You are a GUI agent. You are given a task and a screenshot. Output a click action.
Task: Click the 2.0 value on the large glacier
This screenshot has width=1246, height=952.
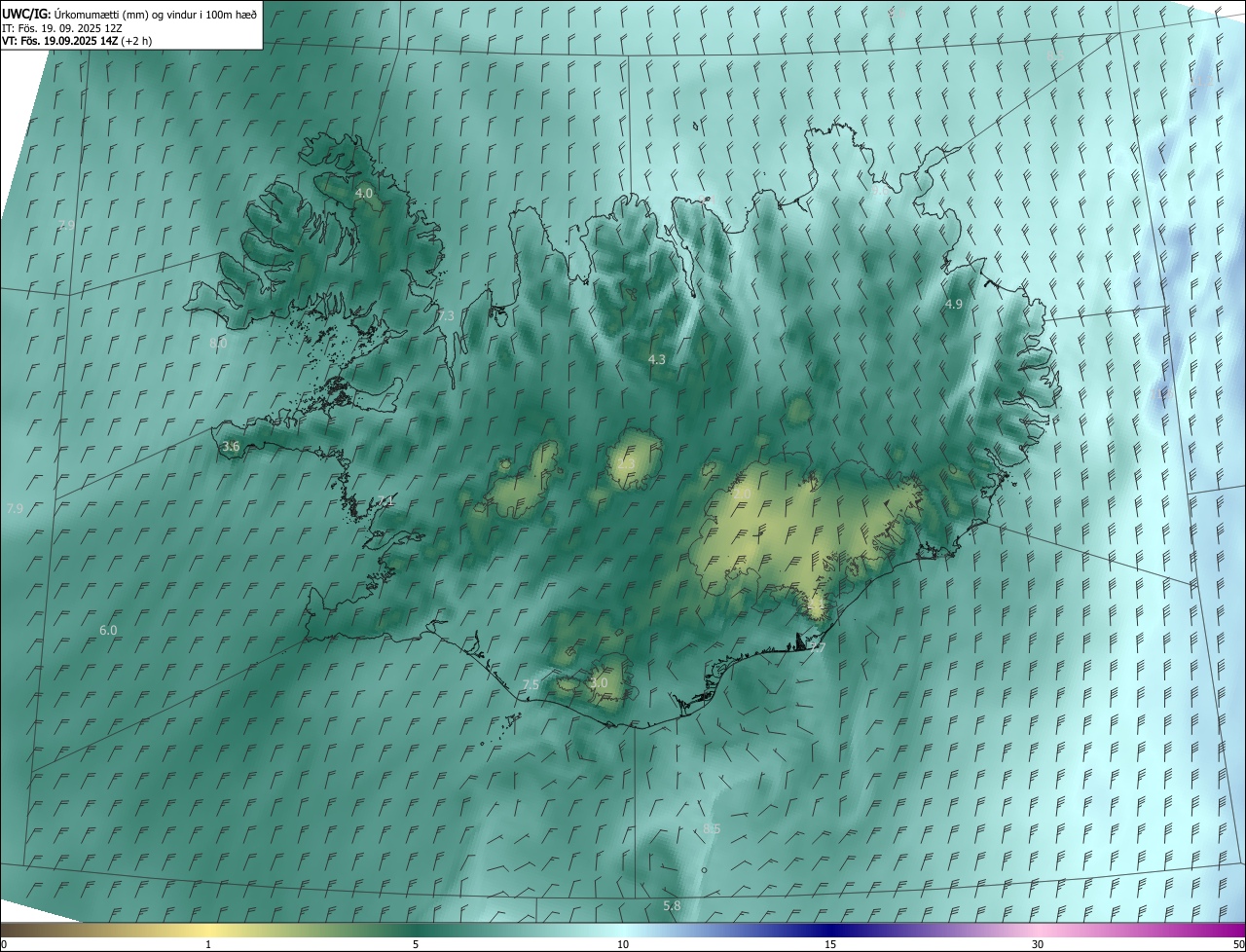742,494
